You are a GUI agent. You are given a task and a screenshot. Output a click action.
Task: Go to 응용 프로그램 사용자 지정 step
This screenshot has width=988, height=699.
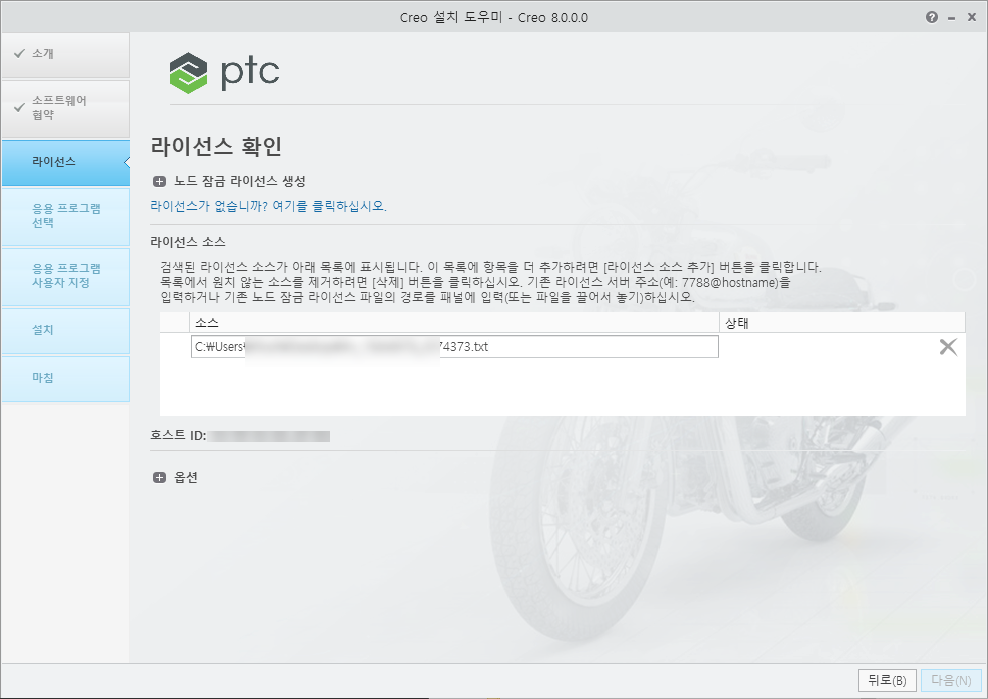click(66, 276)
